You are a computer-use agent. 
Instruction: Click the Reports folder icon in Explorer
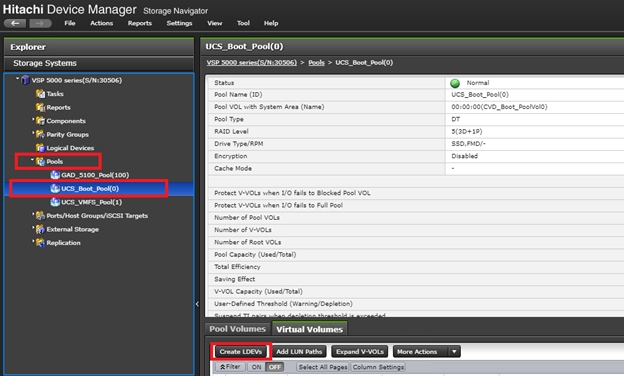pos(40,107)
